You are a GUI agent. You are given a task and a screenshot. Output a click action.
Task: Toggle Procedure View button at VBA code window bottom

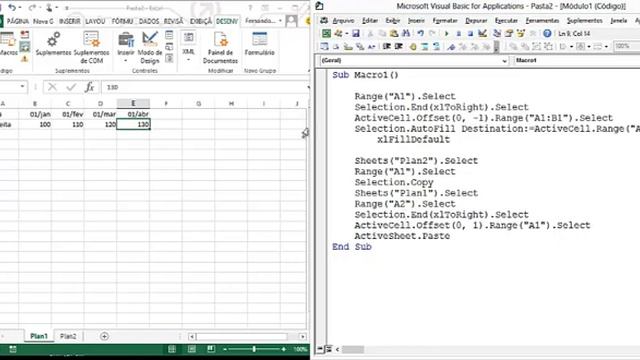(320, 349)
